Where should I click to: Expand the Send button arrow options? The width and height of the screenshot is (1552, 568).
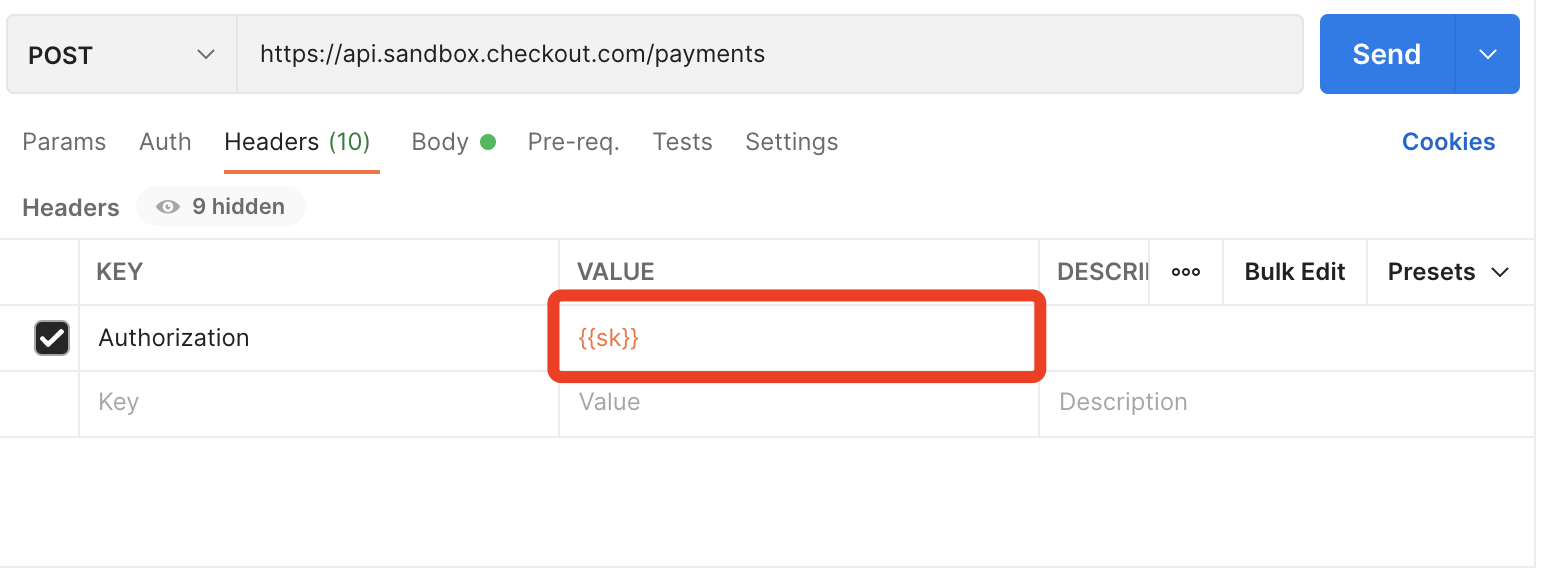[x=1487, y=54]
